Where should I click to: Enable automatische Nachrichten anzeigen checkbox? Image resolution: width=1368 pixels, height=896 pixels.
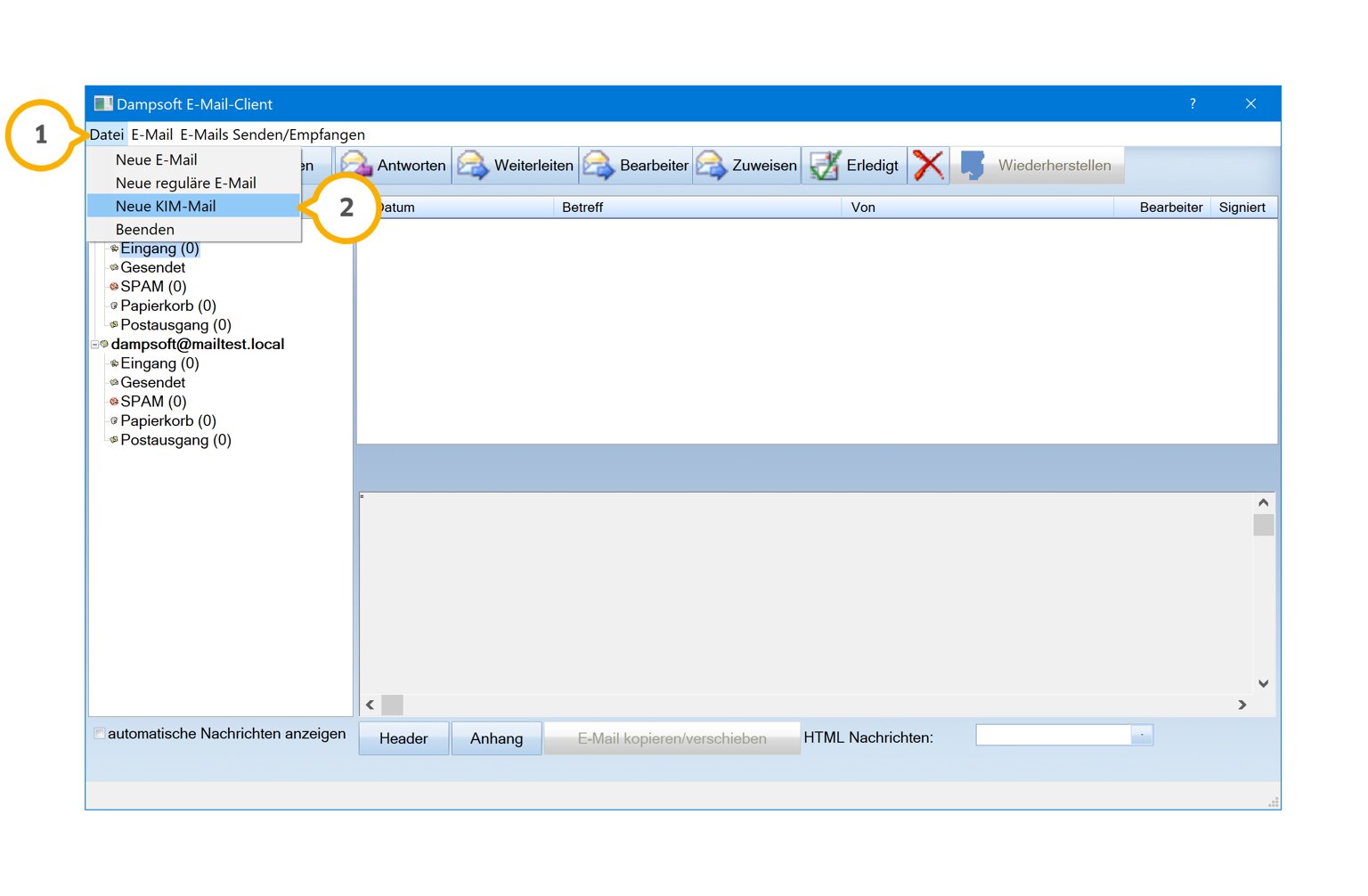click(100, 734)
